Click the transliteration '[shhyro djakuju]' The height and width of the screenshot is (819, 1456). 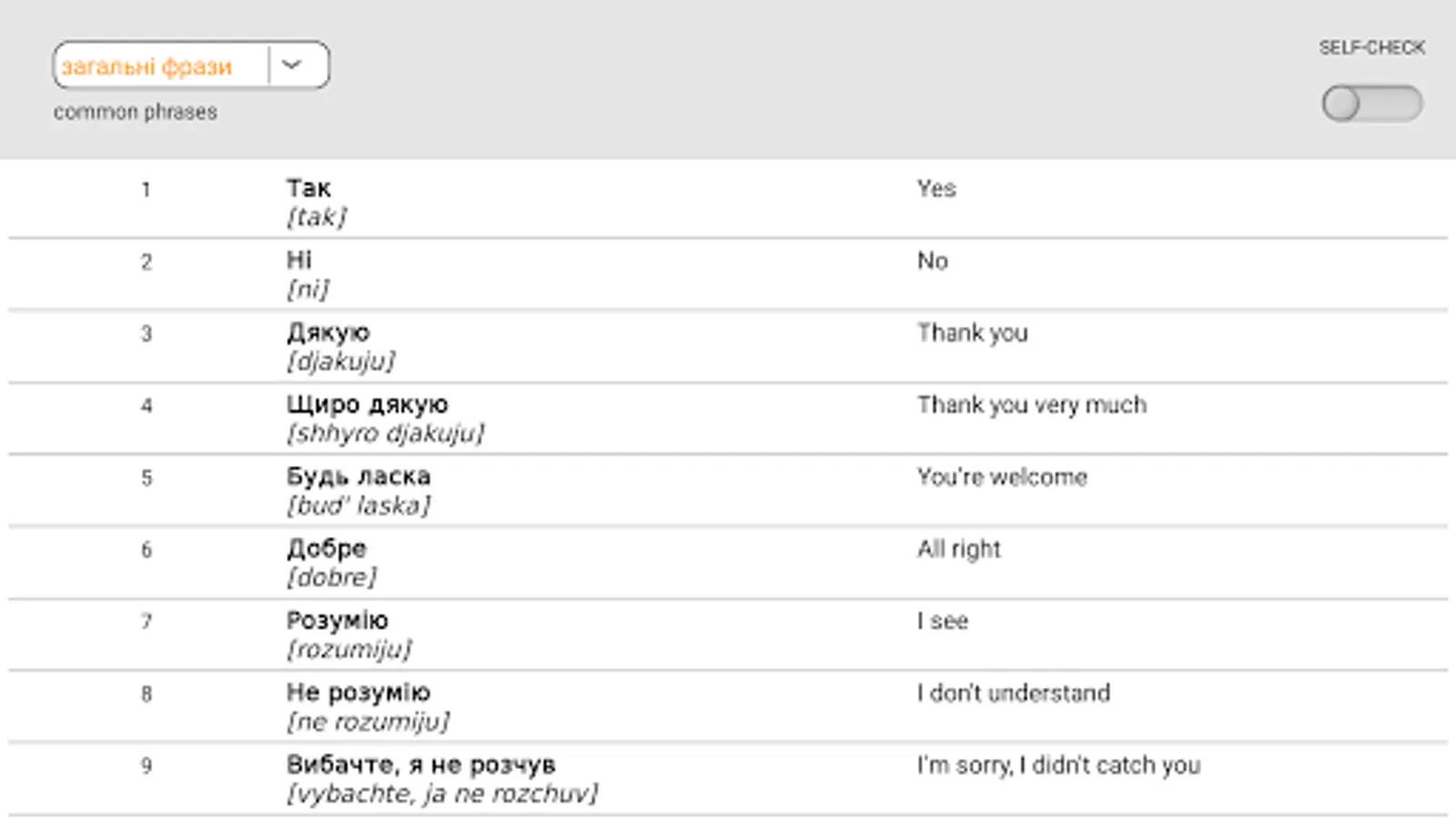coord(386,433)
